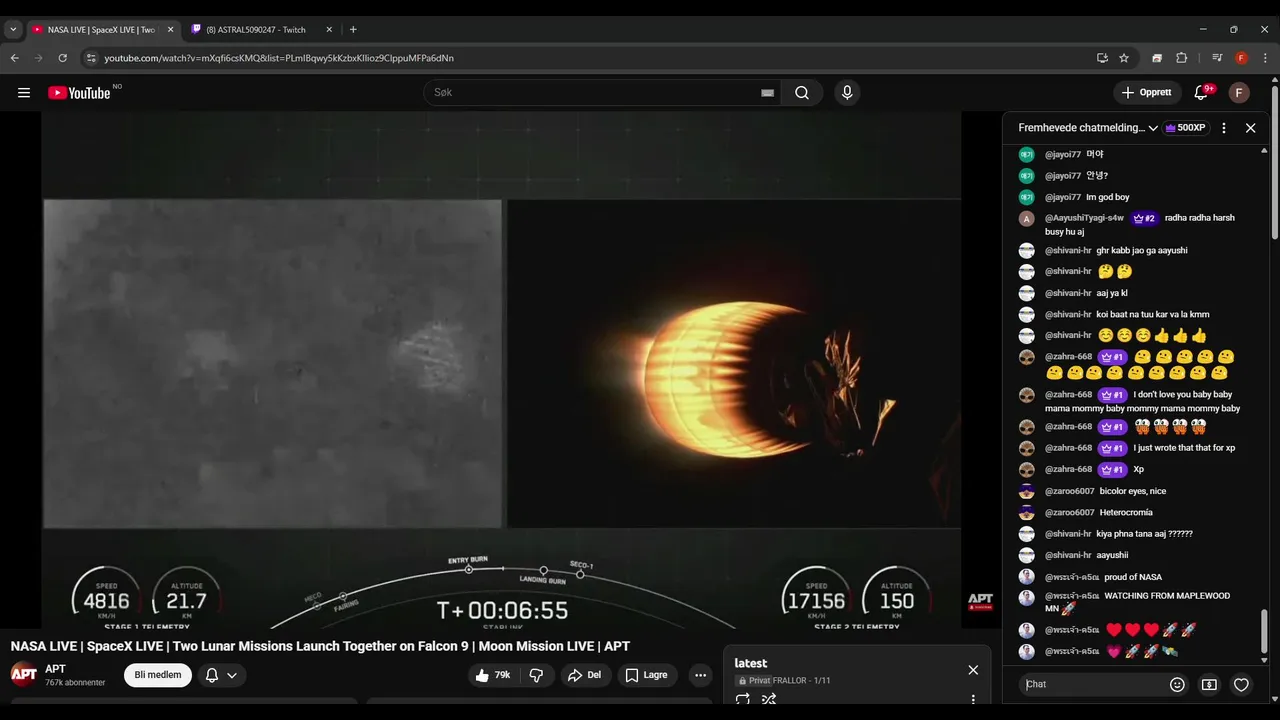Expand the Fremhevede chatmeldinger dropdown
Image resolution: width=1280 pixels, height=720 pixels.
point(1088,128)
